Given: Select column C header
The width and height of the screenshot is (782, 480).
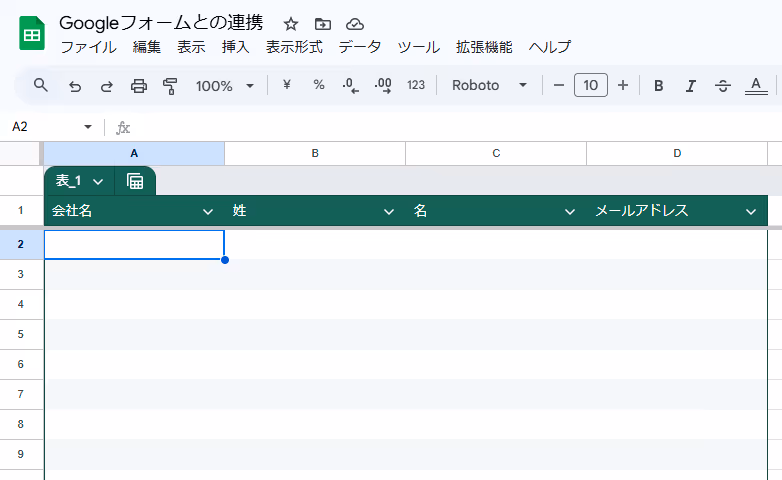Looking at the screenshot, I should coord(496,153).
